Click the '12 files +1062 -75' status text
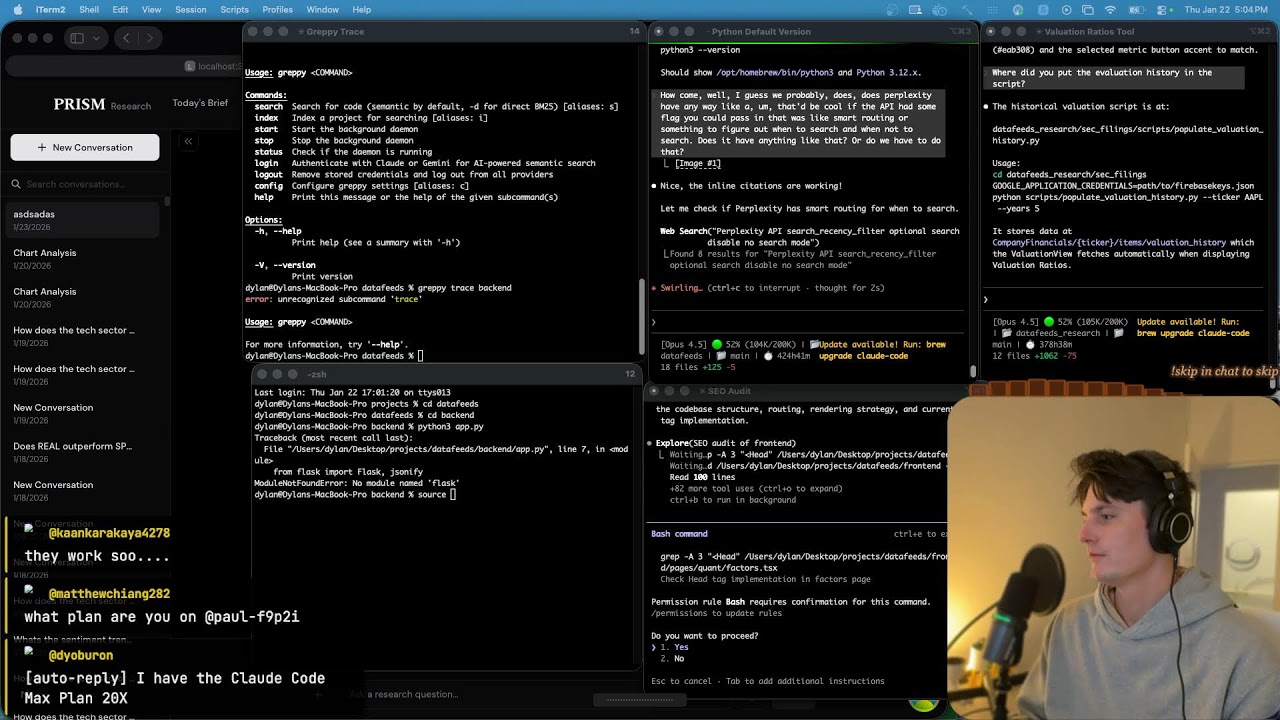 click(x=1035, y=356)
